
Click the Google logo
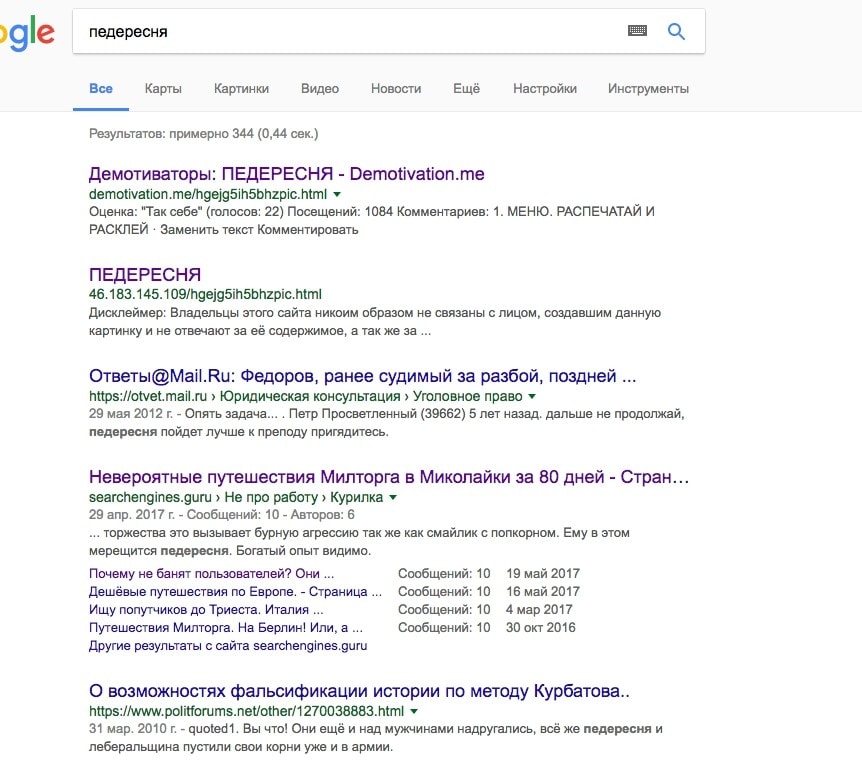[27, 33]
